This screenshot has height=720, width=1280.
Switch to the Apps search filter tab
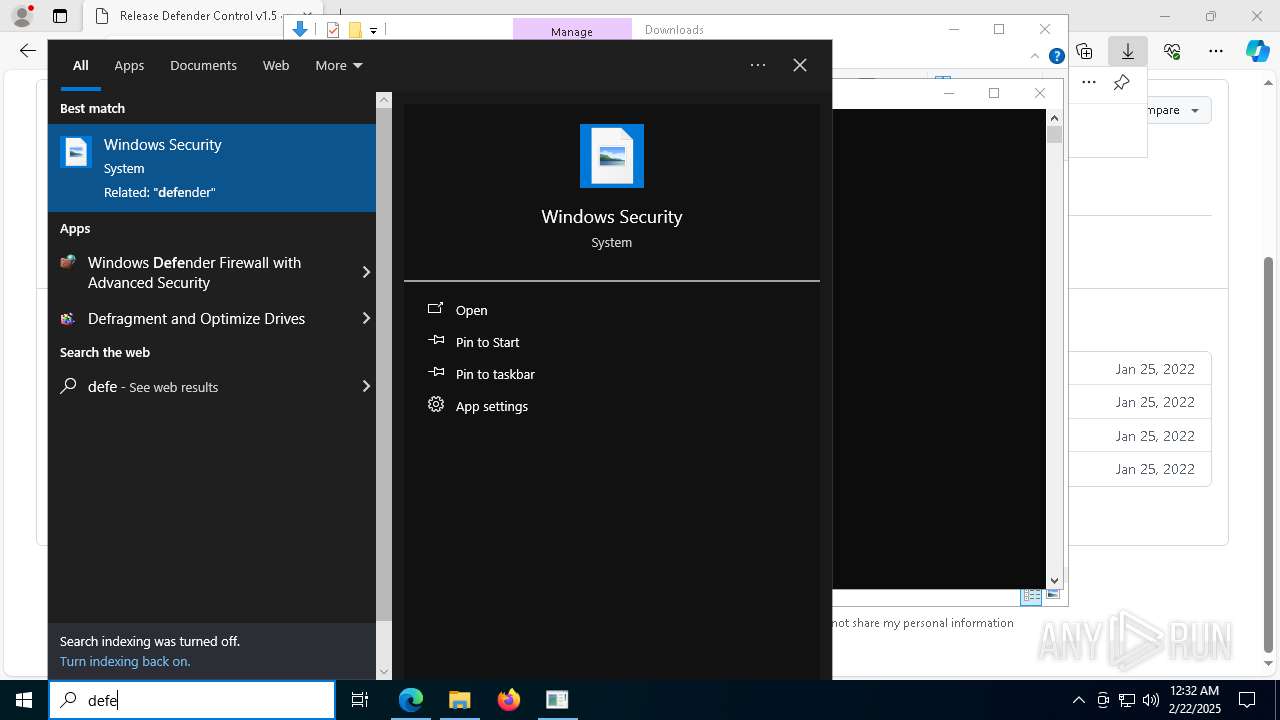(129, 65)
